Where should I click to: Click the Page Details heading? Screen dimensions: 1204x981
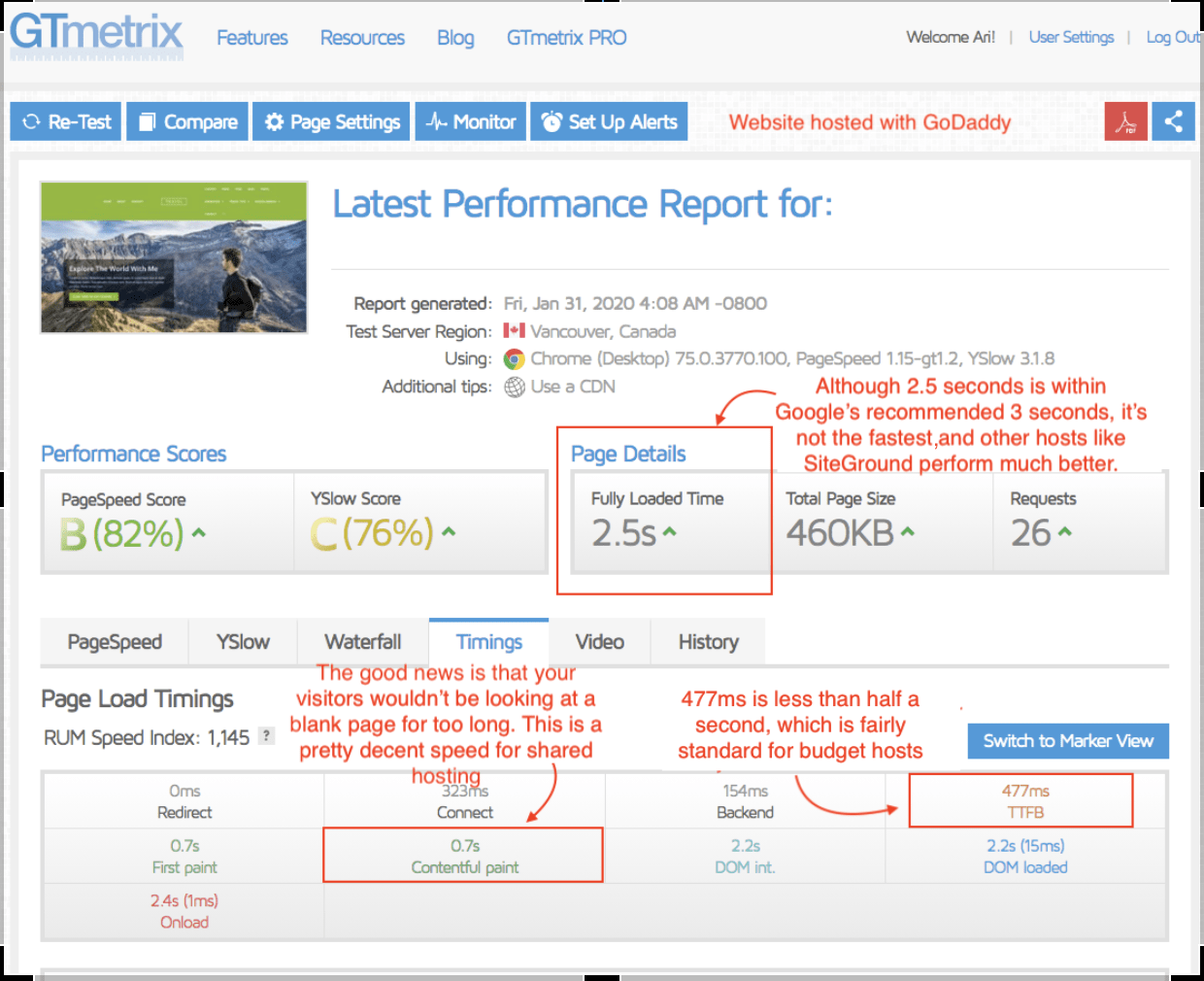tap(628, 454)
